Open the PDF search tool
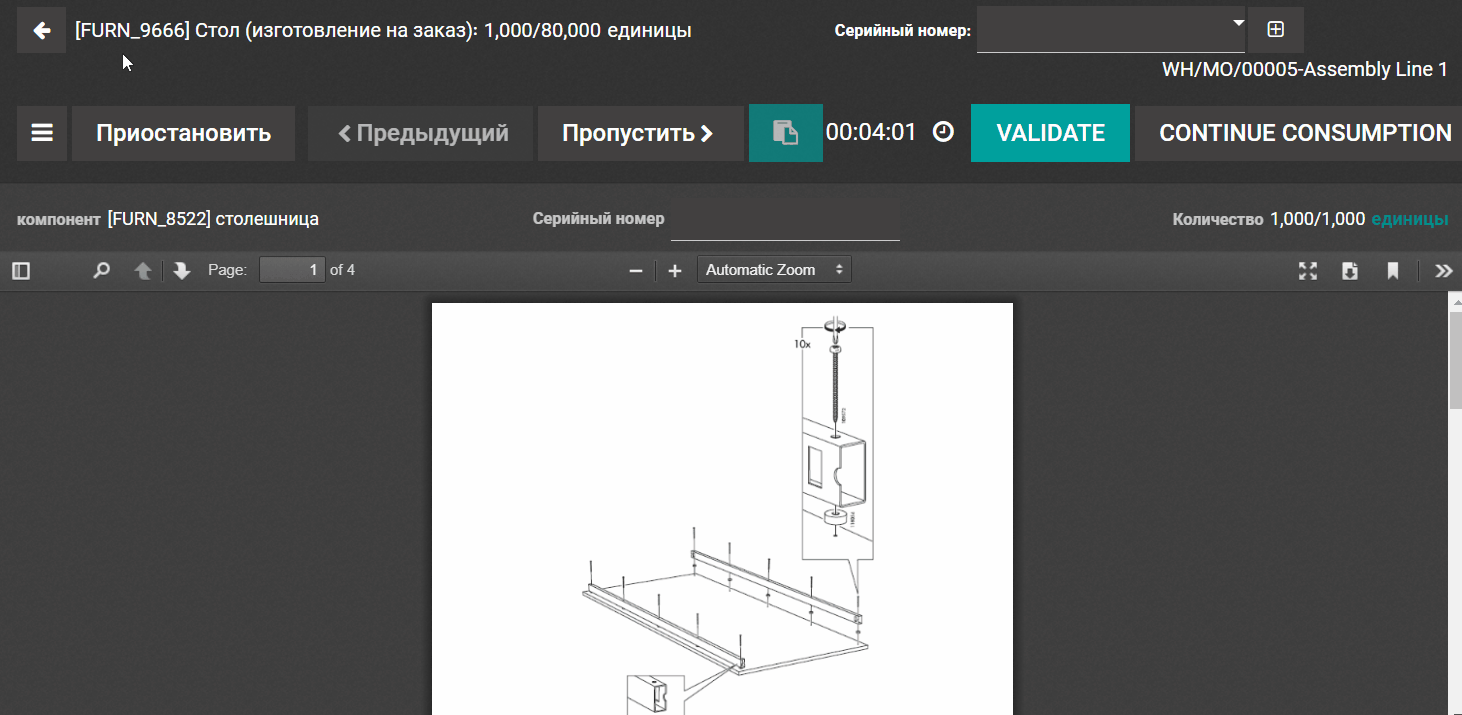This screenshot has height=715, width=1462. 100,270
